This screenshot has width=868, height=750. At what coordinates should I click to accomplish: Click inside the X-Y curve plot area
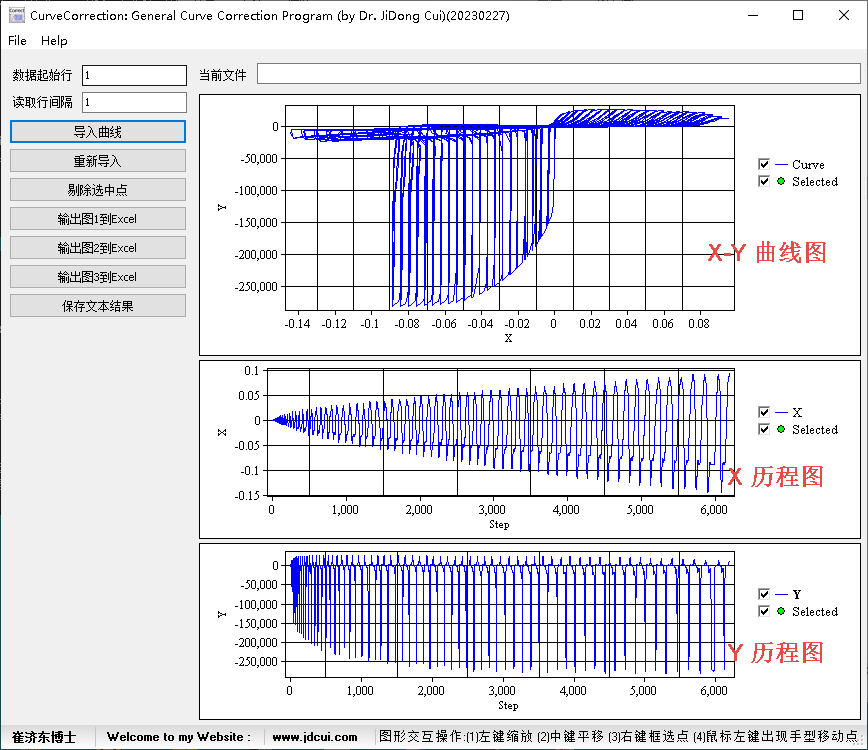[510, 208]
